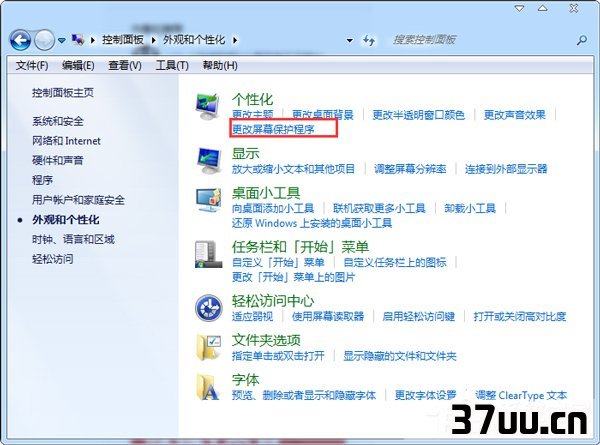Click 还原 Windows 上安装的桌面小工具 link

312,223
